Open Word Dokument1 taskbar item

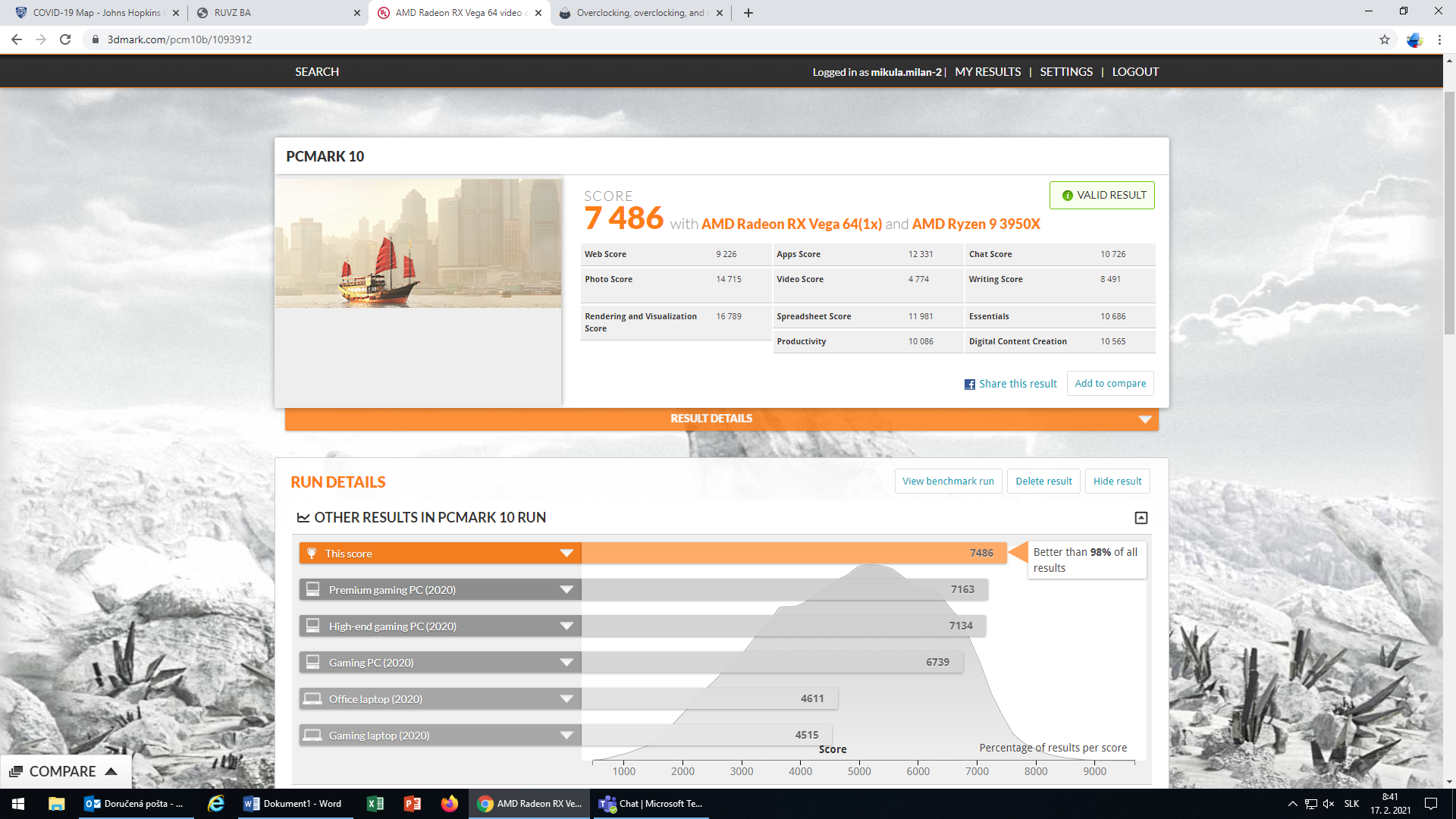(296, 804)
